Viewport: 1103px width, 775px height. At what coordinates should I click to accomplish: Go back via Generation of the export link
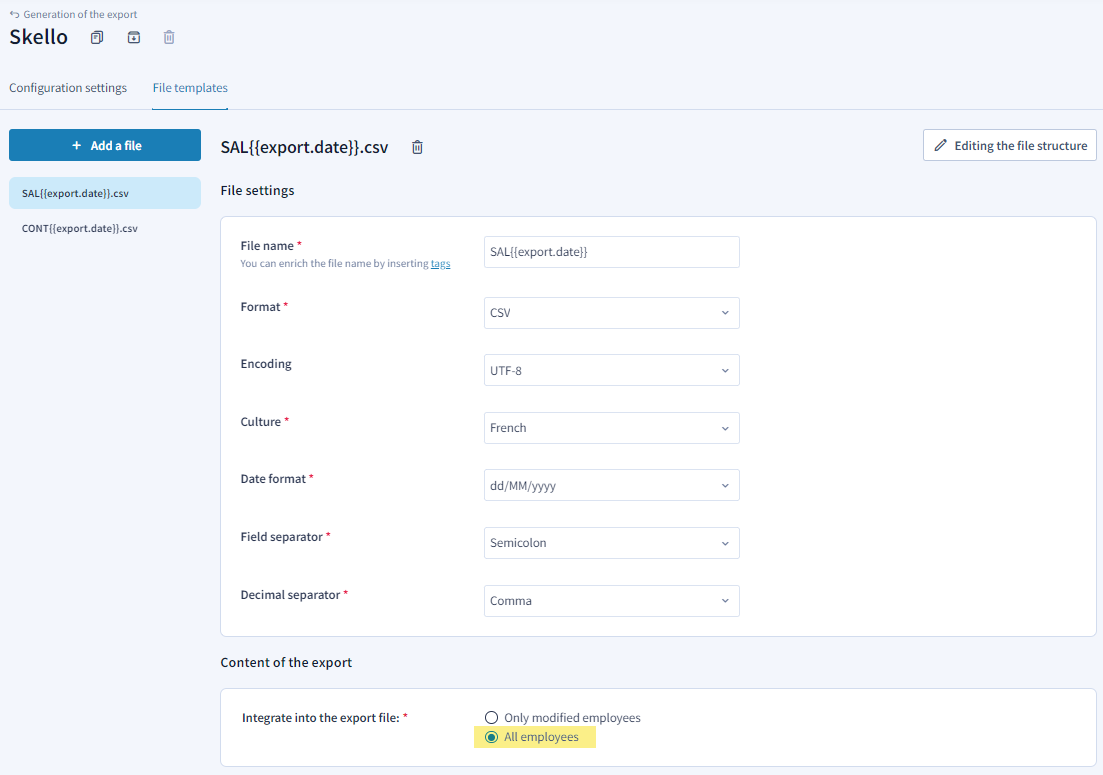click(x=80, y=14)
